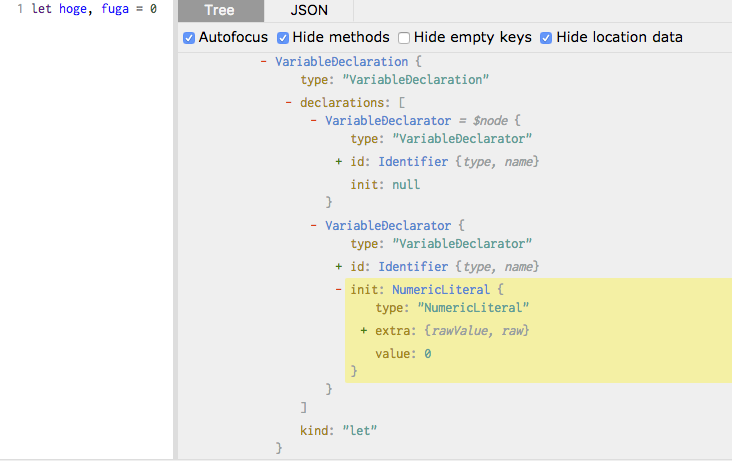Toggle Hide location data checkbox

click(546, 38)
